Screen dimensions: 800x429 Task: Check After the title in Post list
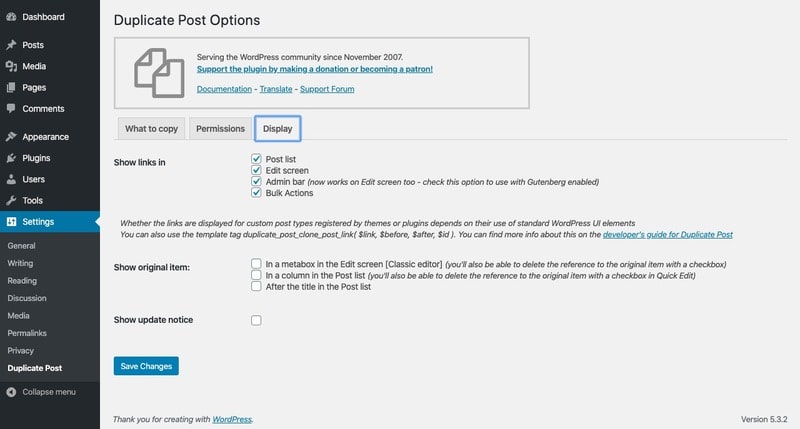[257, 287]
